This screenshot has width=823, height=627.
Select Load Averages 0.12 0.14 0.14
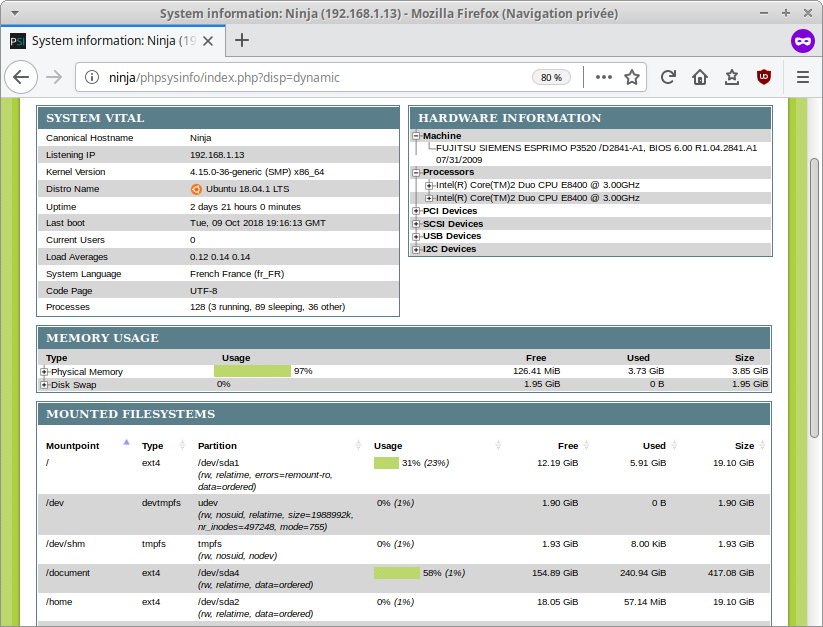point(220,257)
